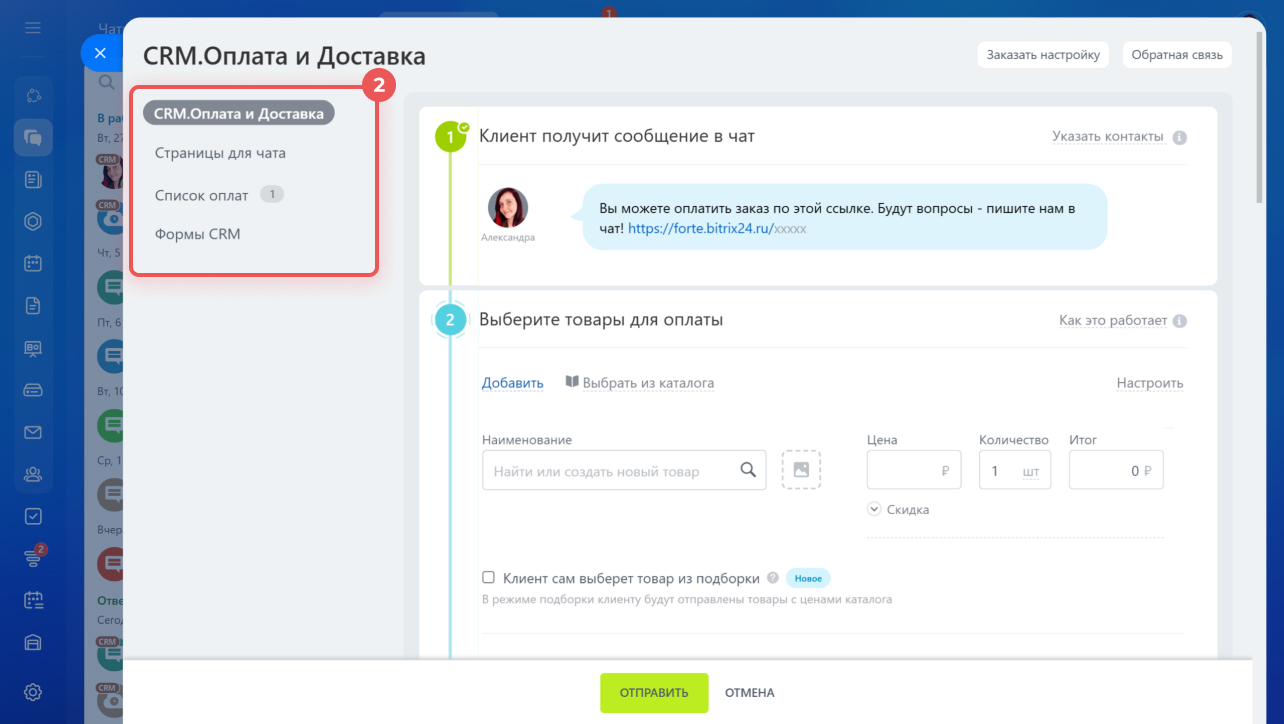Image resolution: width=1284 pixels, height=724 pixels.
Task: Open the Настроить options link
Action: point(1150,383)
